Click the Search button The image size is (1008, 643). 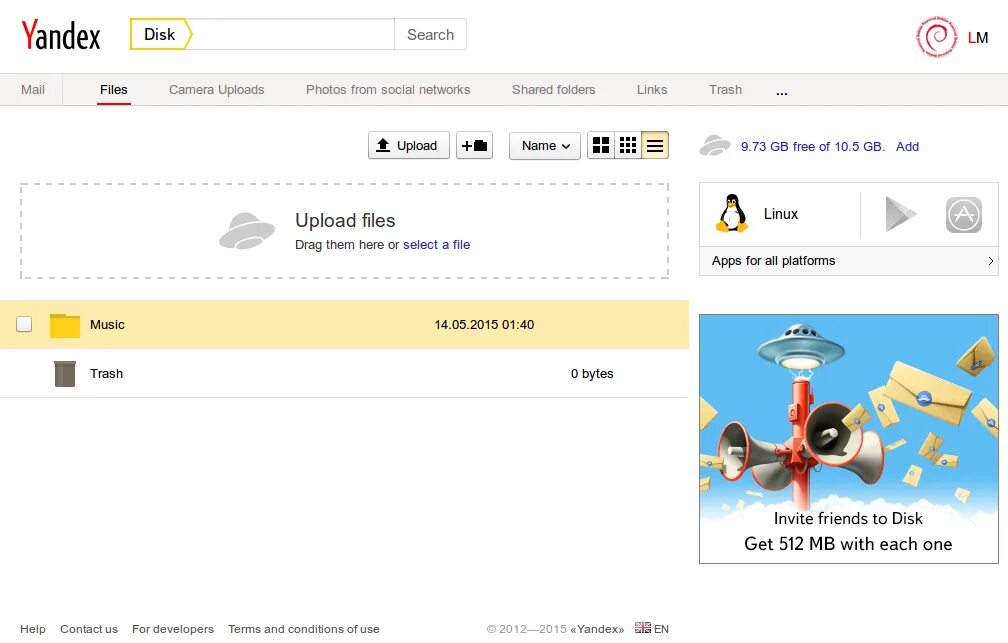pyautogui.click(x=430, y=34)
